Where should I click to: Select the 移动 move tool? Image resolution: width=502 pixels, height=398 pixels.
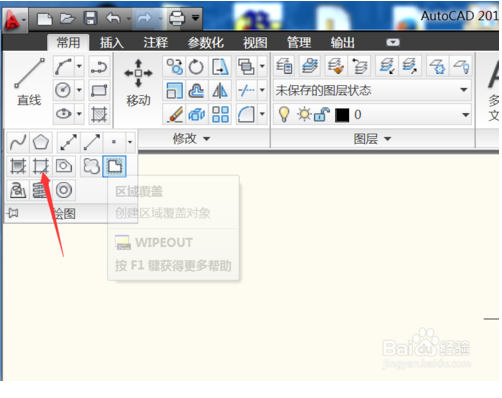pyautogui.click(x=138, y=83)
